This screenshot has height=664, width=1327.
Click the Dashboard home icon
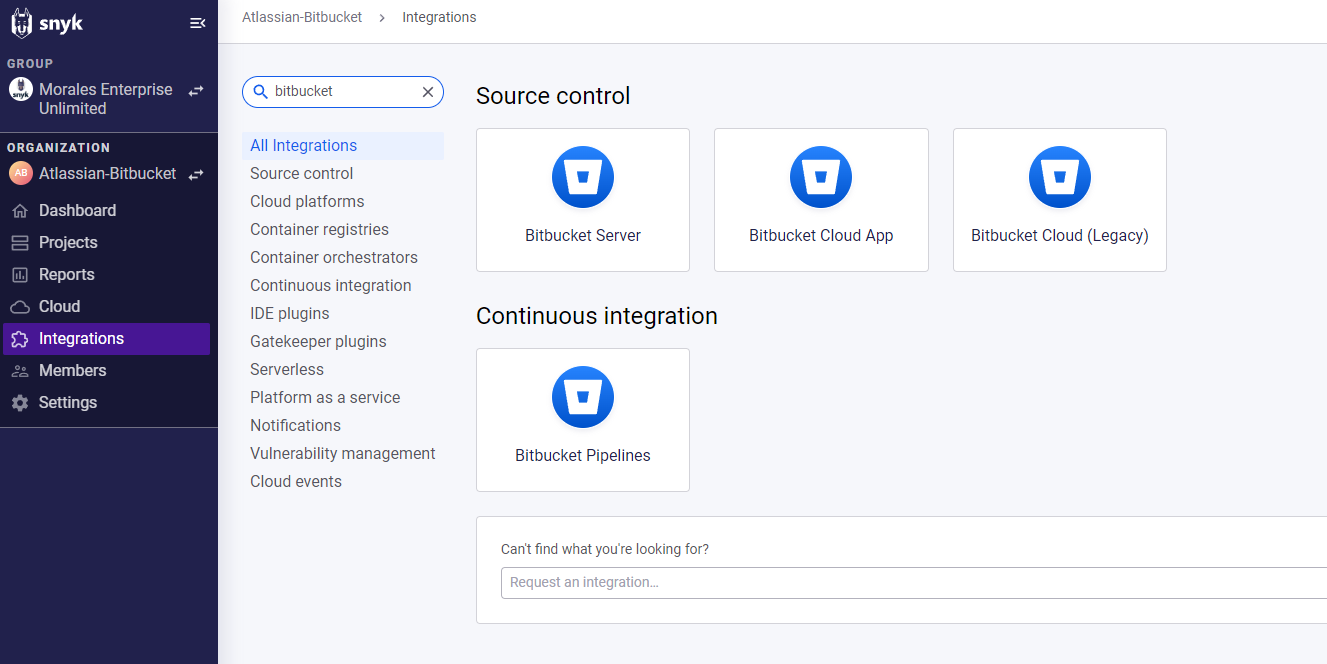click(20, 211)
